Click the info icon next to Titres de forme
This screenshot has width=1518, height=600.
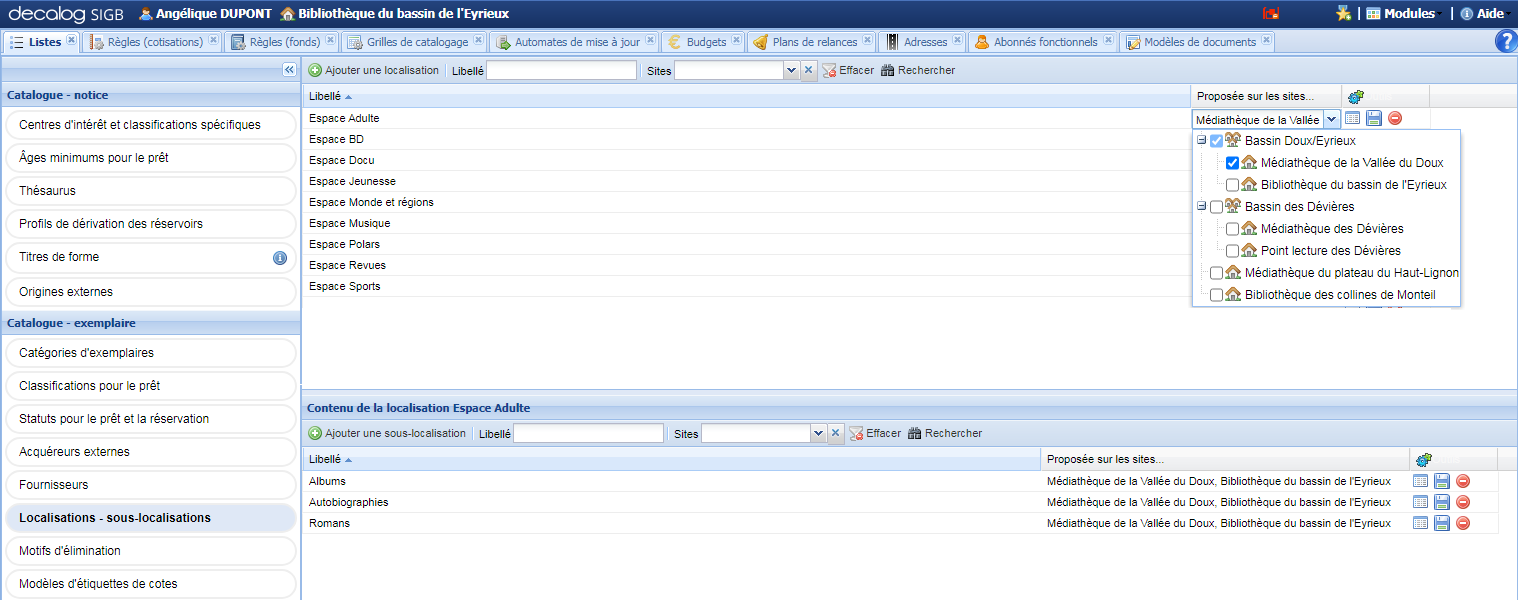point(280,258)
